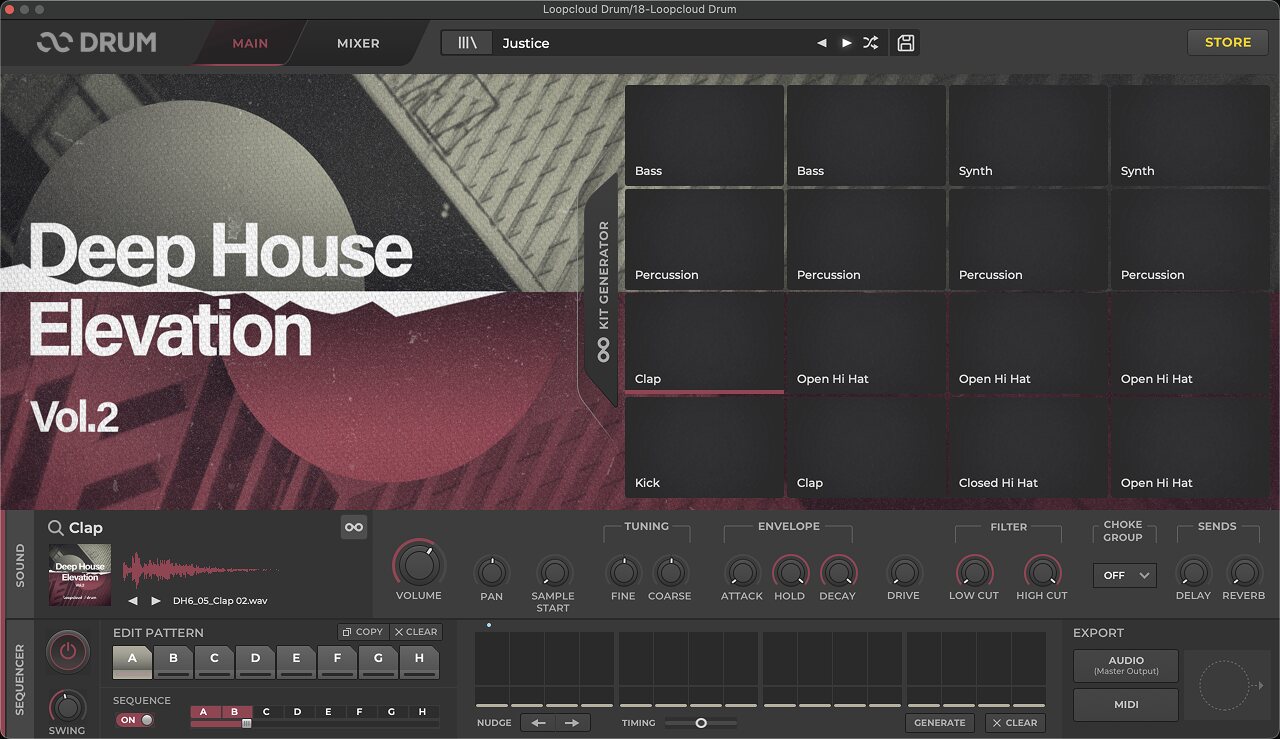Image resolution: width=1280 pixels, height=739 pixels.
Task: Load the next sample under the waveform
Action: (155, 600)
